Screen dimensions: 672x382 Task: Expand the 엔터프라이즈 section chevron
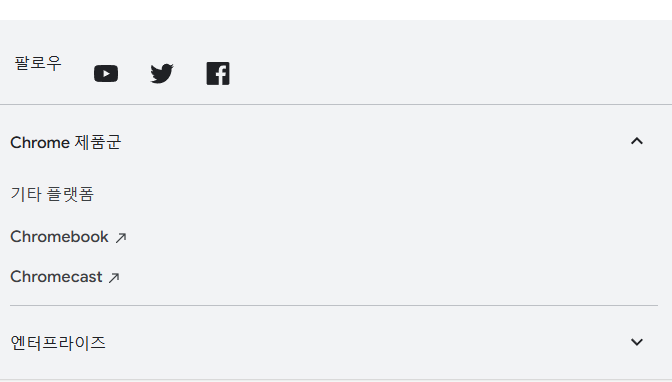pyautogui.click(x=637, y=342)
